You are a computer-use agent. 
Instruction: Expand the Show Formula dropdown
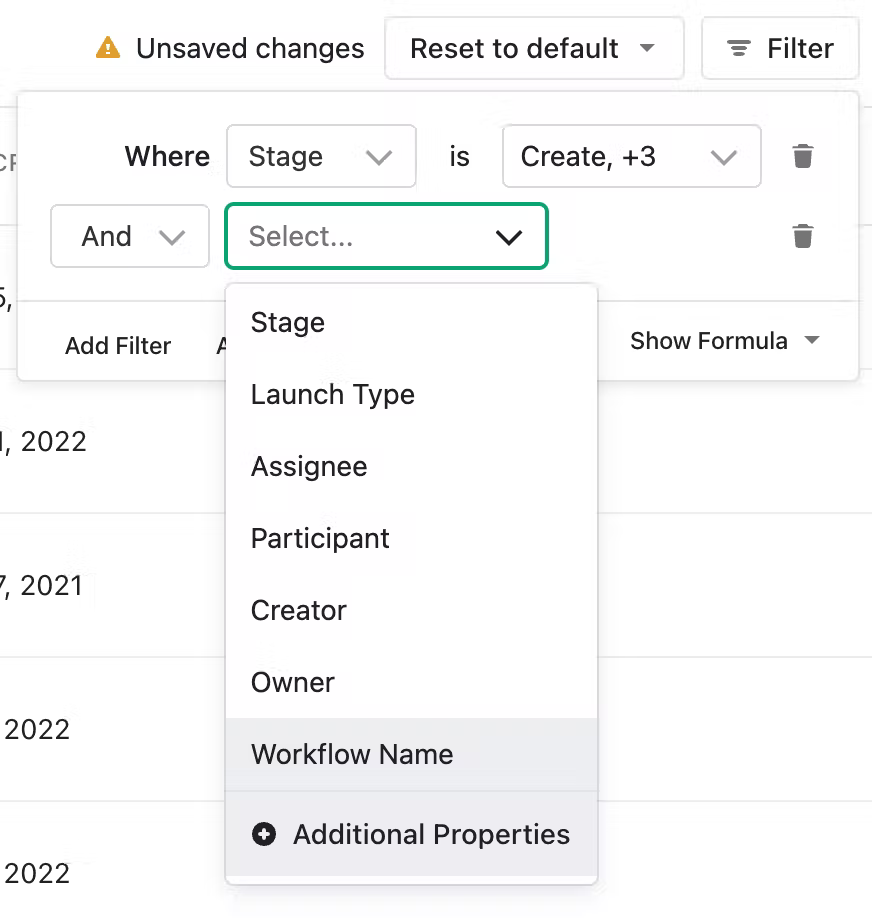coord(725,341)
